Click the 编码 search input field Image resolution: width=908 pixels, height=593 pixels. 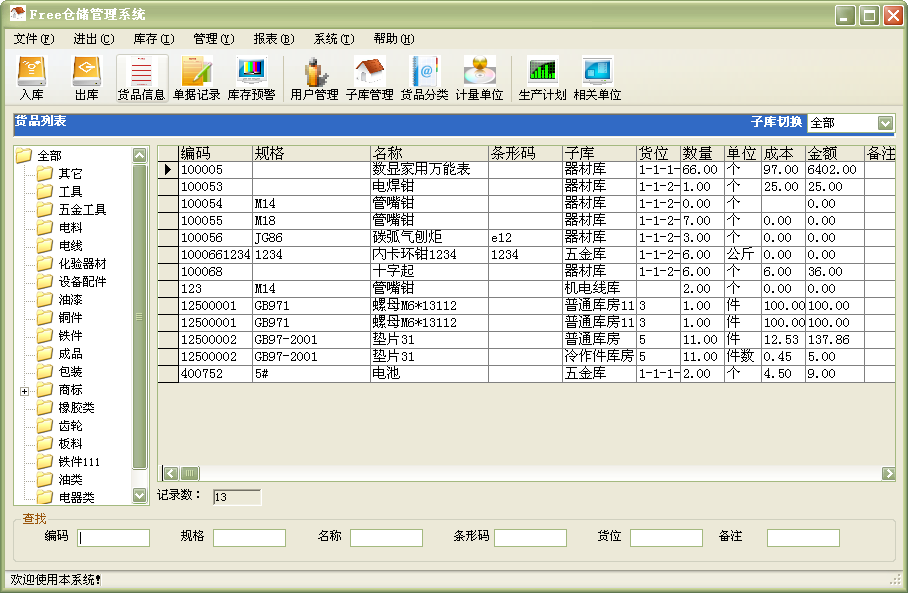(x=114, y=538)
